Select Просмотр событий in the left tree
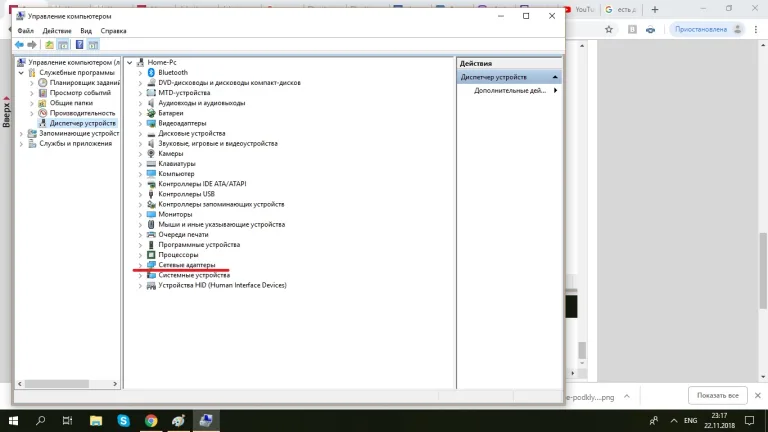The image size is (768, 432). tap(80, 93)
